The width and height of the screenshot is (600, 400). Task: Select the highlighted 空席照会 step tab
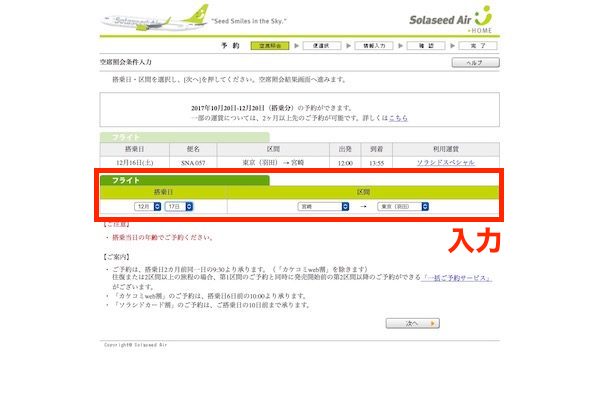(x=270, y=46)
